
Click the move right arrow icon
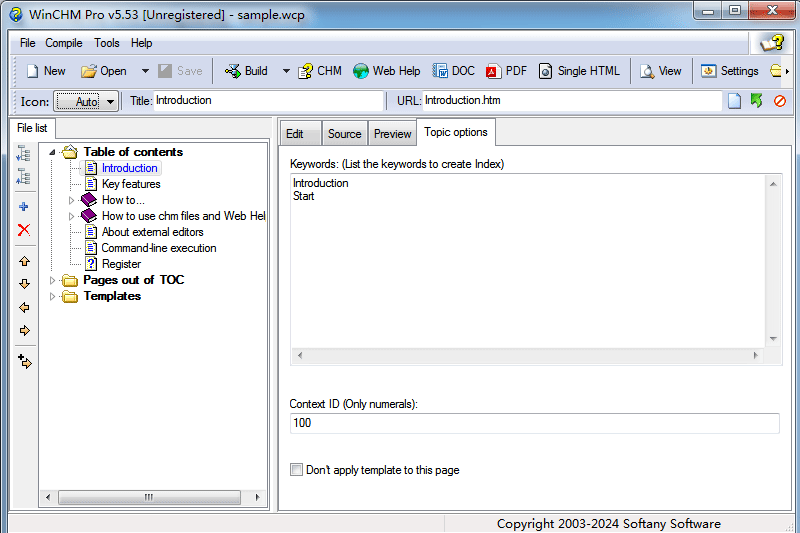[24, 331]
